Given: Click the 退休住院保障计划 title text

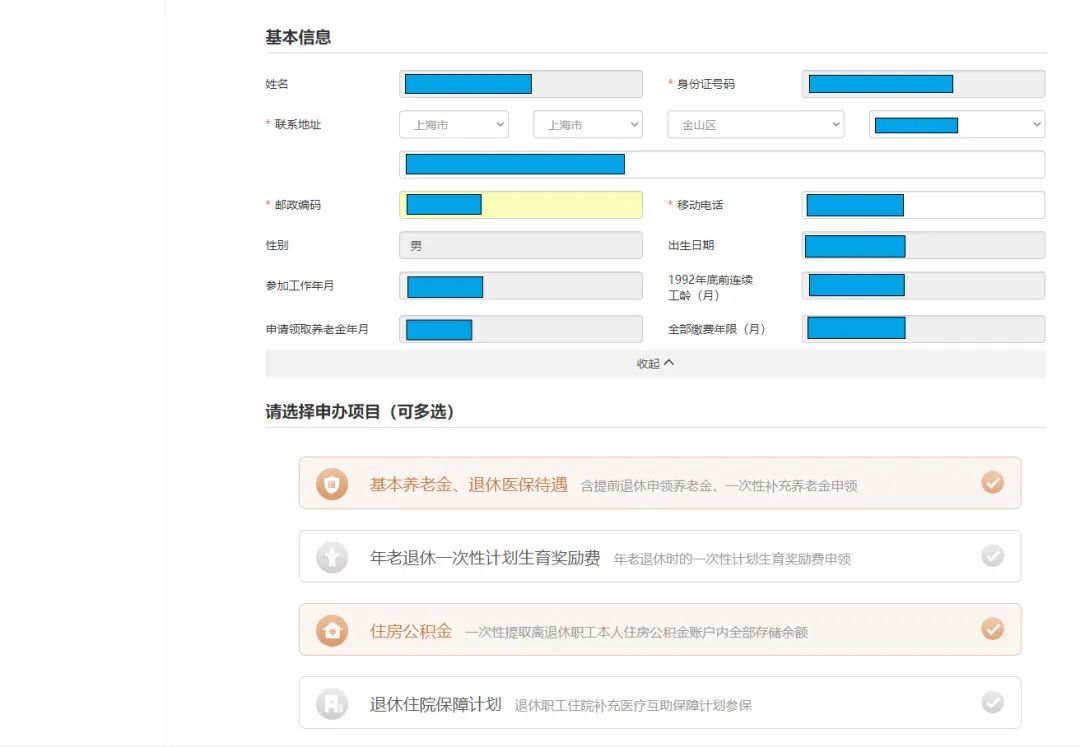Looking at the screenshot, I should tap(435, 704).
